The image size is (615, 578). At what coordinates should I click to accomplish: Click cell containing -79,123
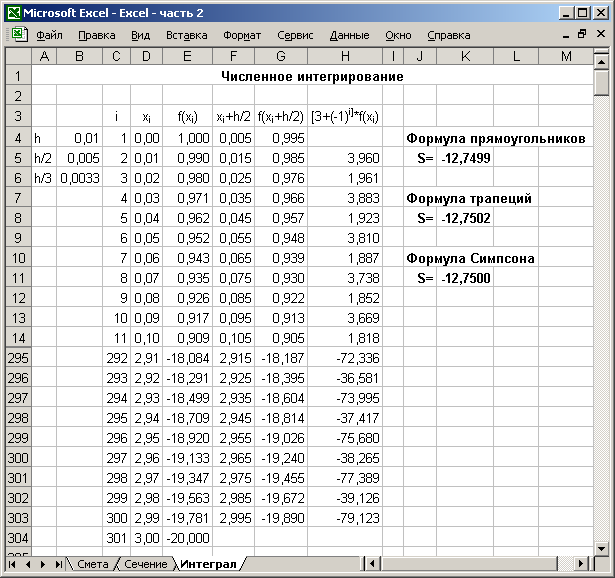pos(345,518)
